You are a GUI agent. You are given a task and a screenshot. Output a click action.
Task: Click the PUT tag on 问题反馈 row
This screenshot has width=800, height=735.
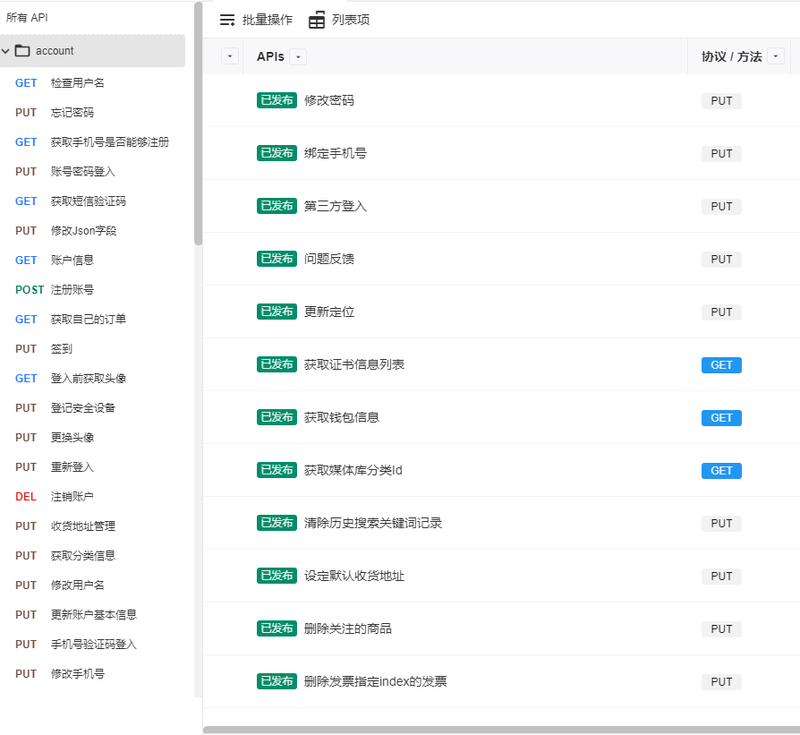pos(721,259)
